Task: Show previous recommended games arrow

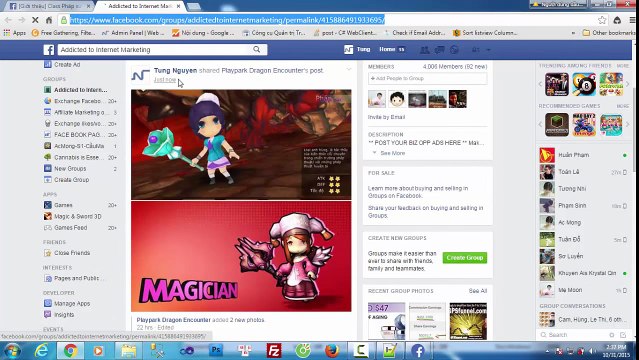Action: [540, 124]
